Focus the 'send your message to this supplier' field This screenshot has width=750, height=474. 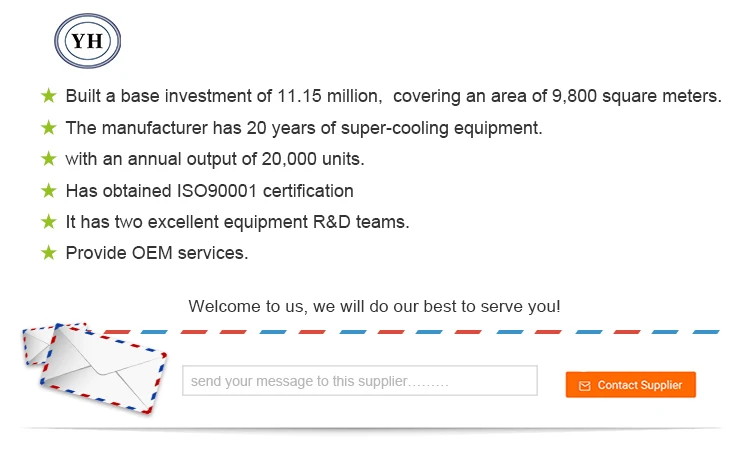coord(359,381)
